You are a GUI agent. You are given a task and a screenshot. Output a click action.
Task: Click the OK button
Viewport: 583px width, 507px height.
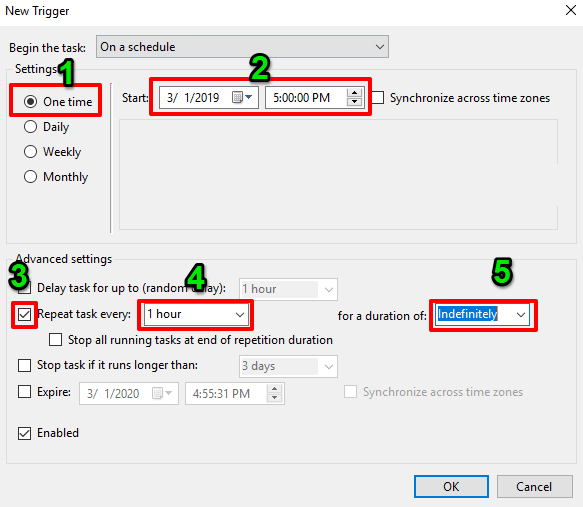(x=451, y=487)
